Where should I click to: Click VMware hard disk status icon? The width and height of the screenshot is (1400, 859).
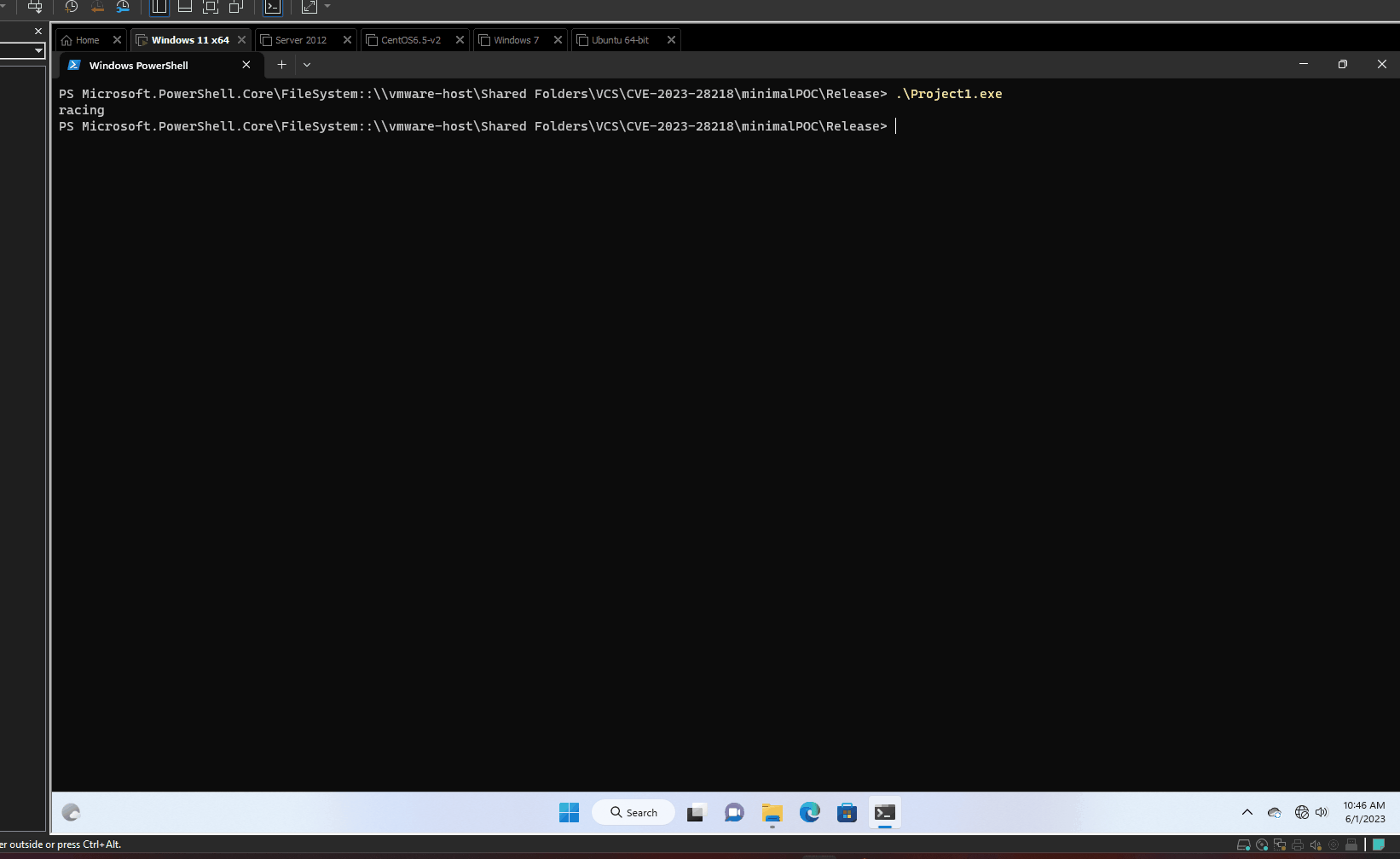(x=1244, y=845)
